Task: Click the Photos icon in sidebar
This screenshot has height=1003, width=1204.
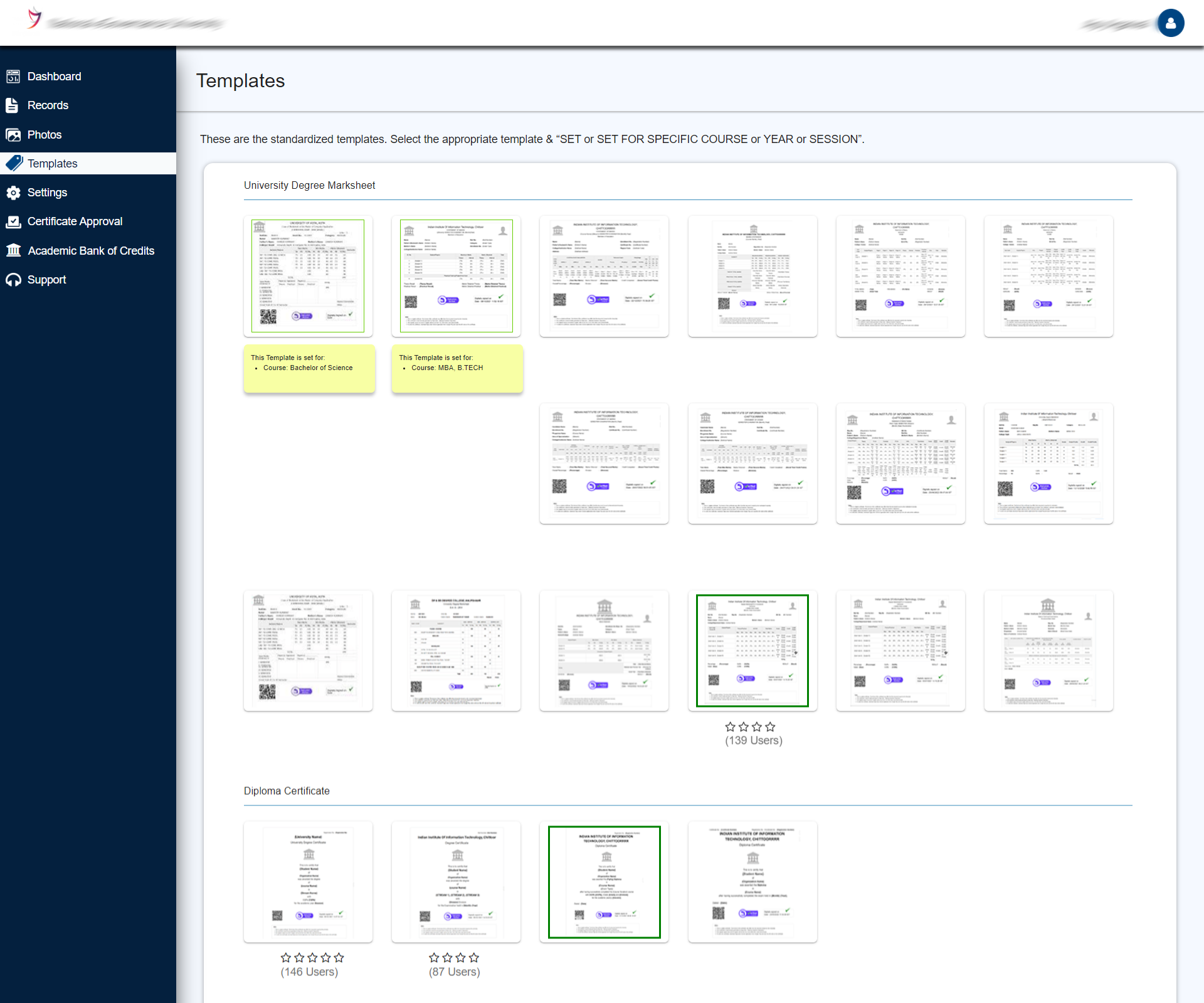Action: tap(13, 135)
